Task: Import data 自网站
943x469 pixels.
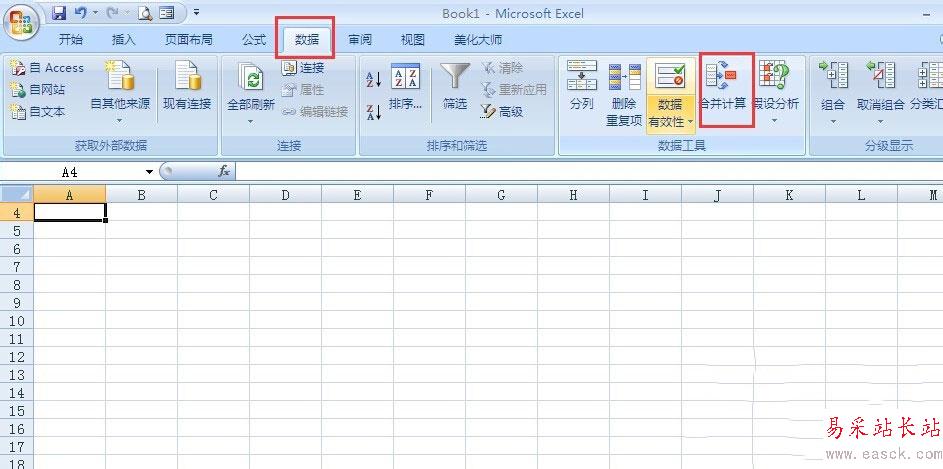Action: pos(38,90)
